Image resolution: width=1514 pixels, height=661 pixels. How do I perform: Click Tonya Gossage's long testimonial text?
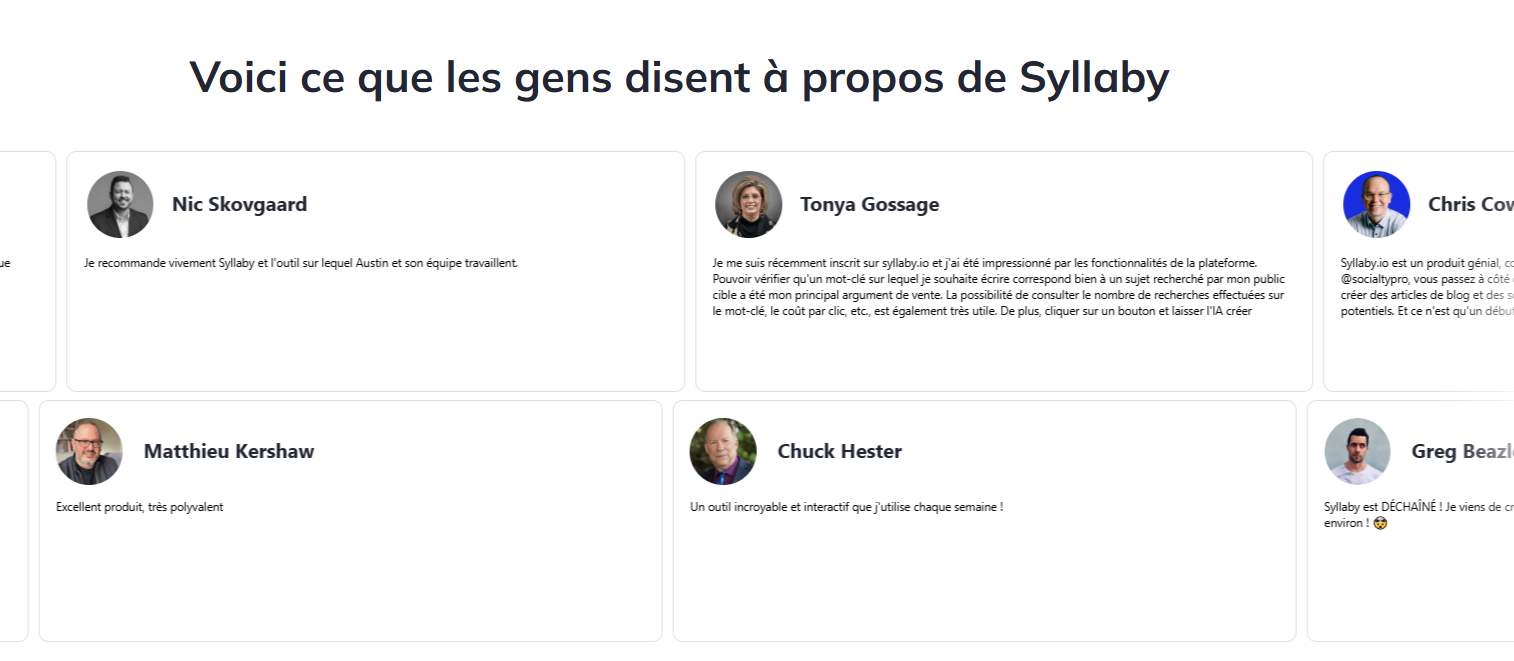pos(998,287)
